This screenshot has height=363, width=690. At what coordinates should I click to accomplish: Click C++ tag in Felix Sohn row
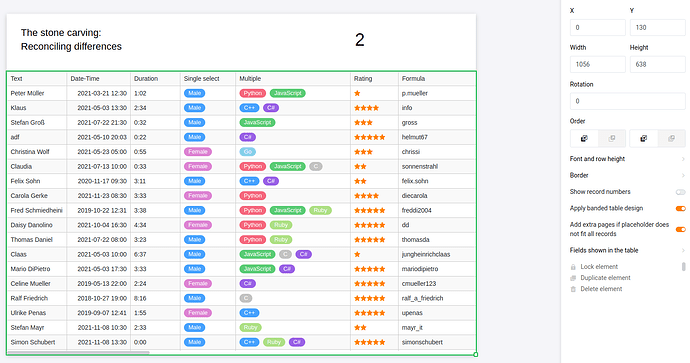click(249, 181)
